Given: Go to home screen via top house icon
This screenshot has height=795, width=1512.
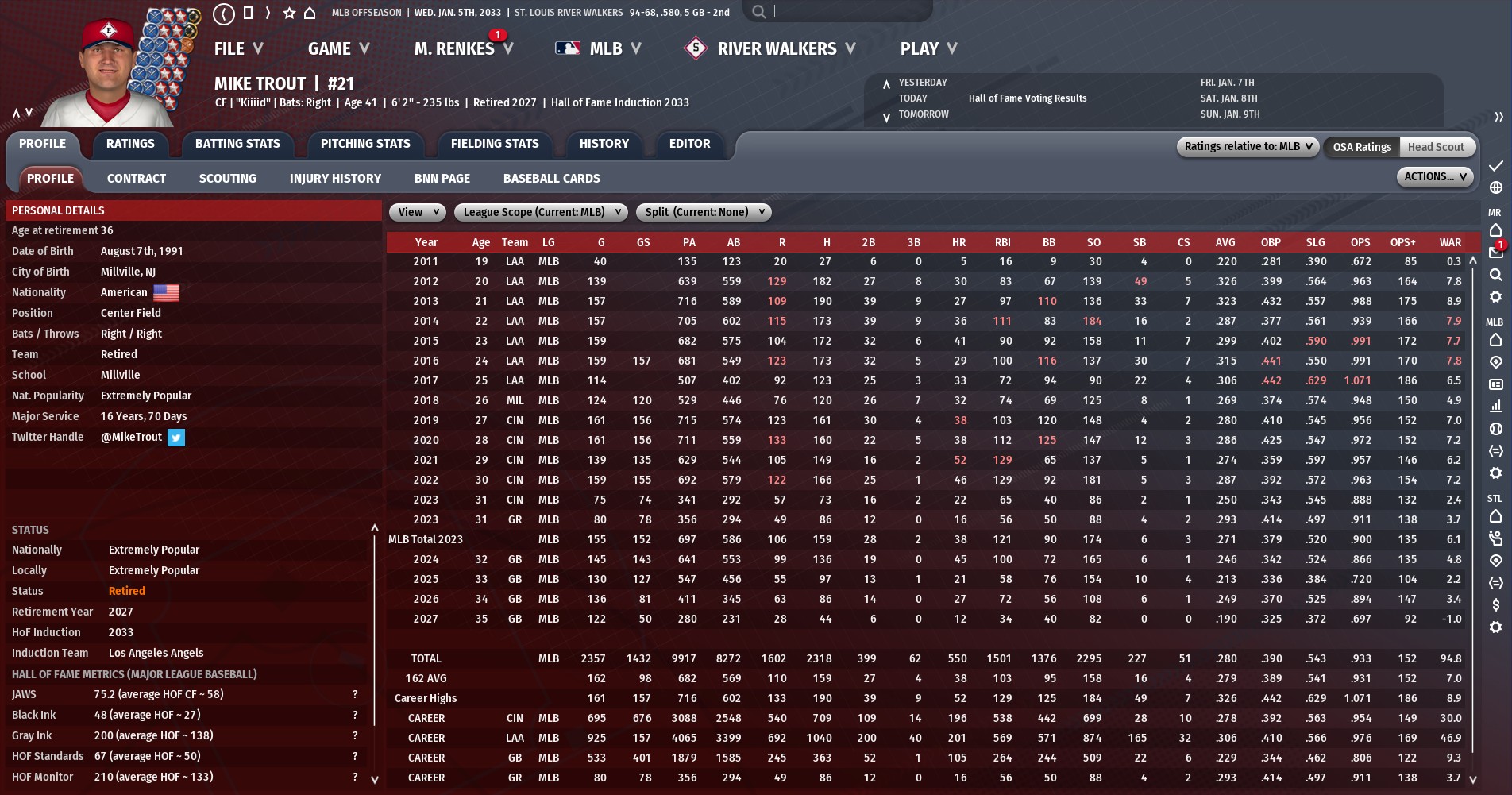Looking at the screenshot, I should tap(310, 13).
